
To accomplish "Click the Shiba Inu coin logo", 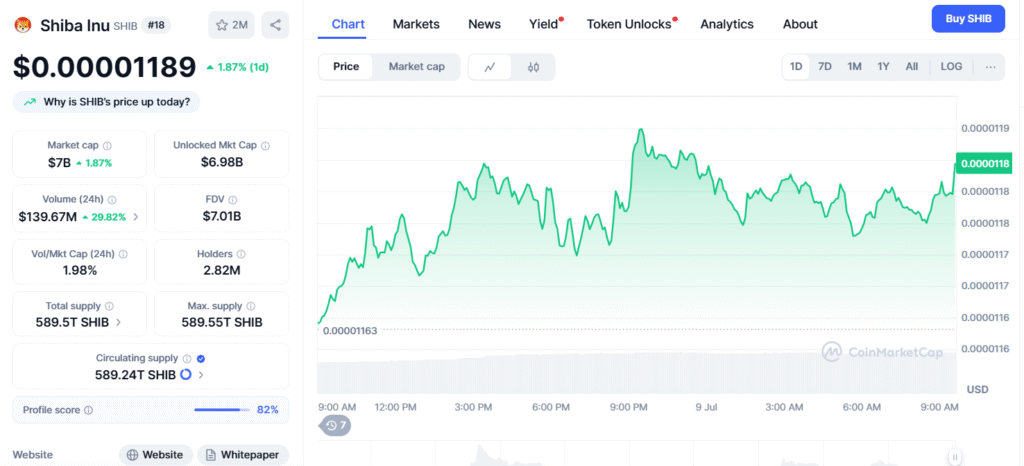I will click(23, 25).
